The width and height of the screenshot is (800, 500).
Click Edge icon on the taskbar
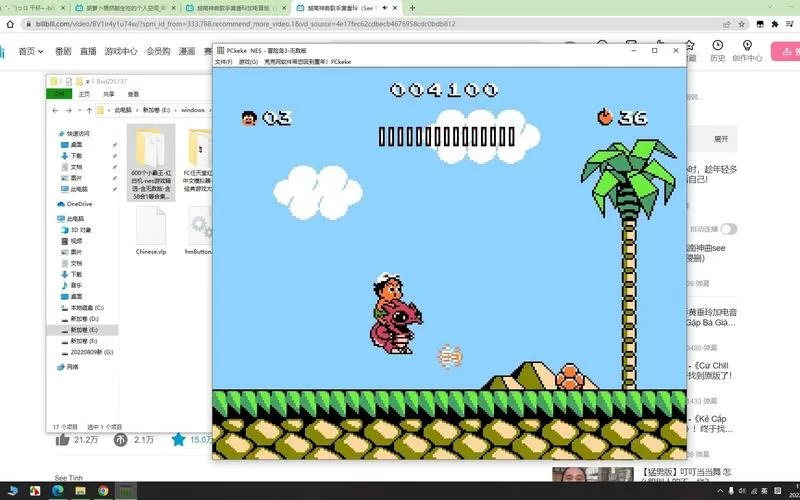click(57, 491)
